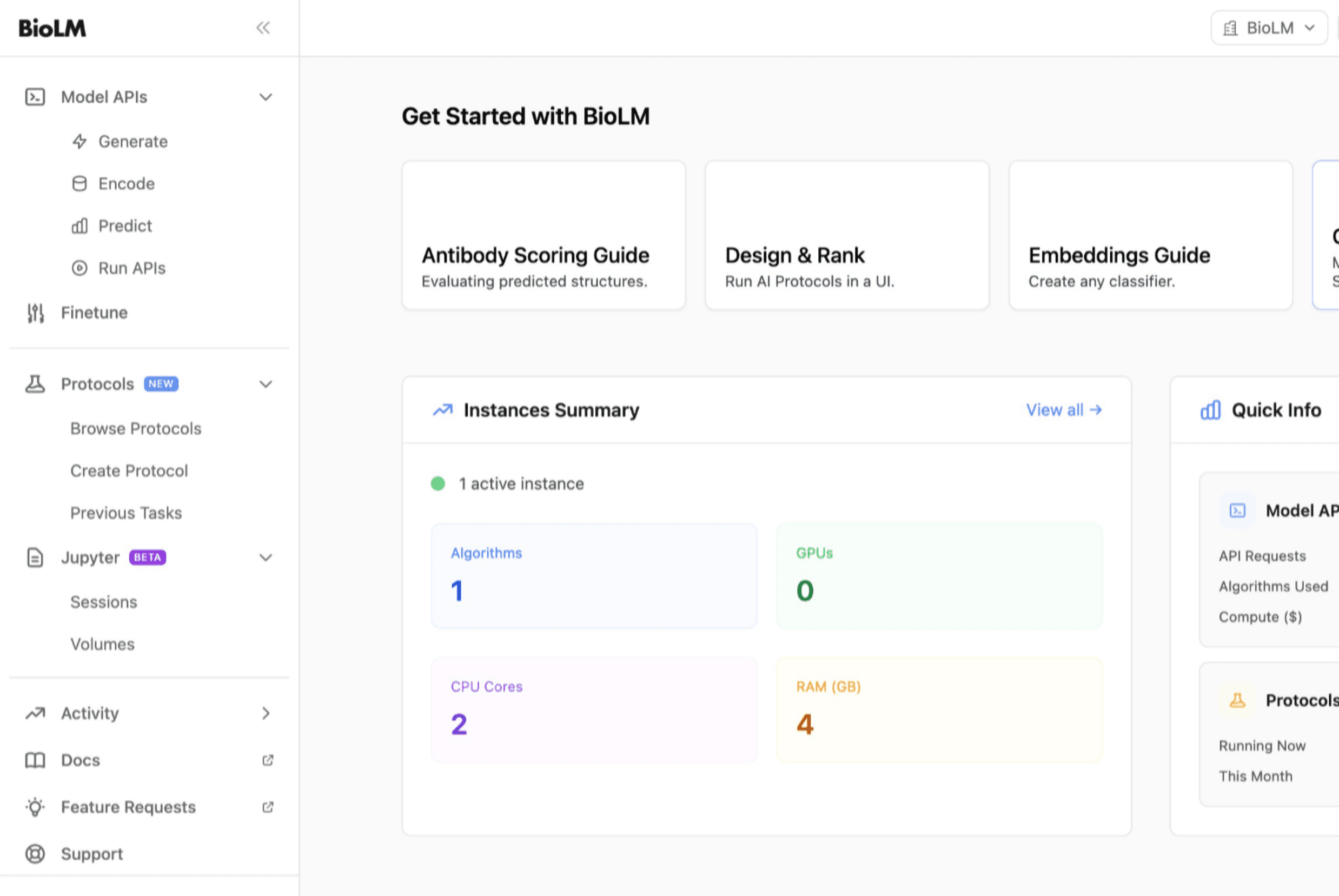Open Jupyter Volumes
This screenshot has width=1339, height=896.
point(103,645)
